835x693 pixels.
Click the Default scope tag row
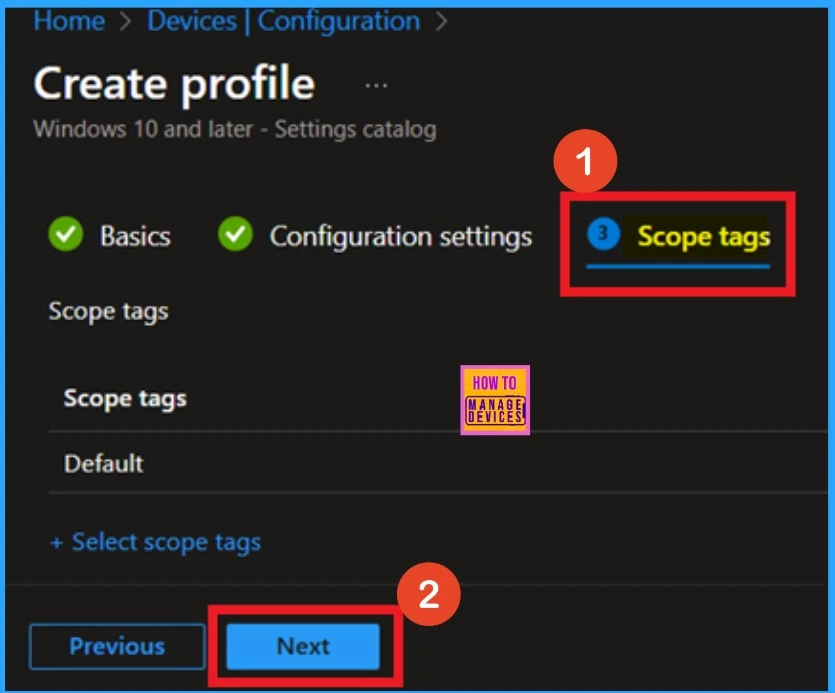point(437,463)
